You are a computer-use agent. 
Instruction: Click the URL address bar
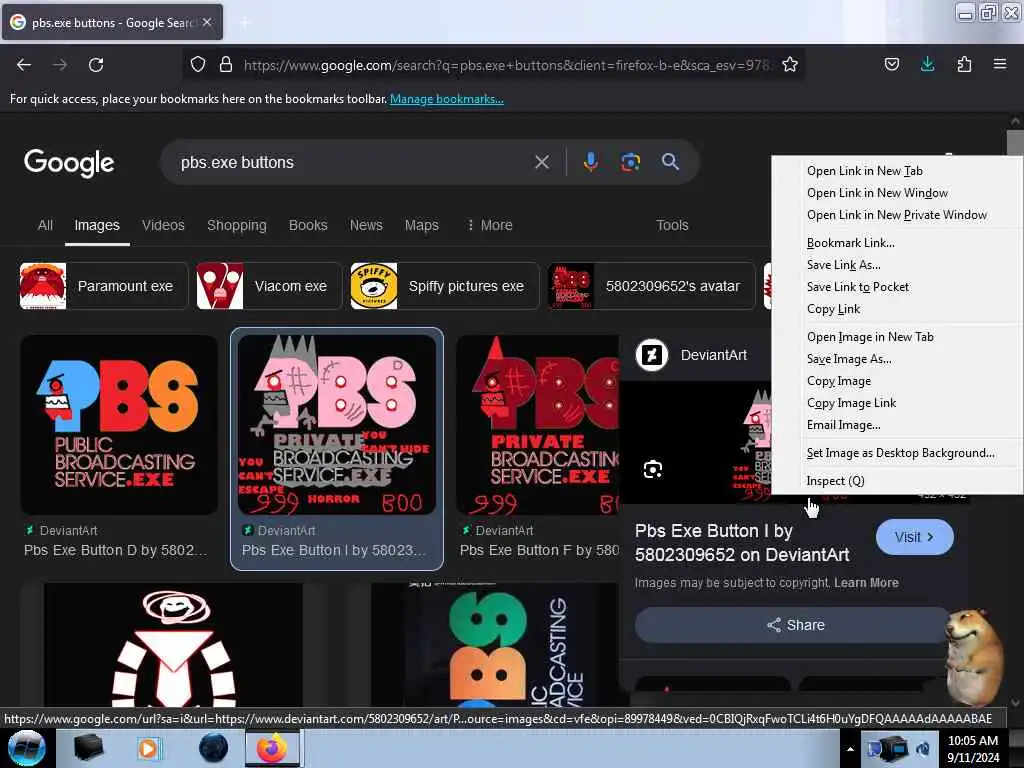(507, 65)
